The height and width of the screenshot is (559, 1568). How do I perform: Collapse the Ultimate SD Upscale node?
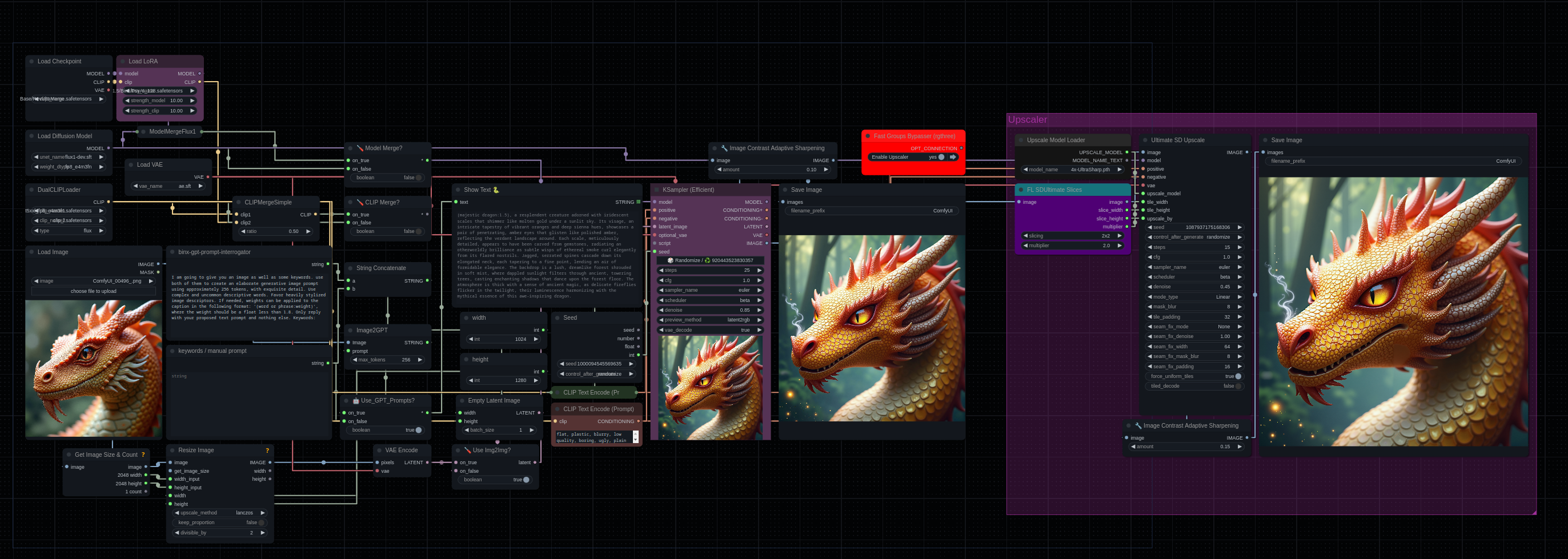1145,140
